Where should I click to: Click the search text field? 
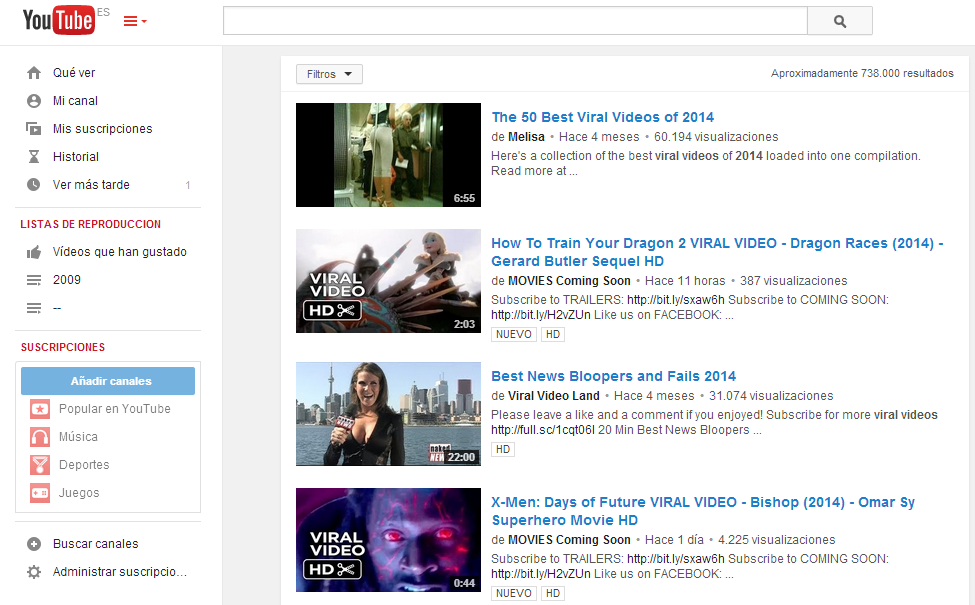[x=515, y=21]
